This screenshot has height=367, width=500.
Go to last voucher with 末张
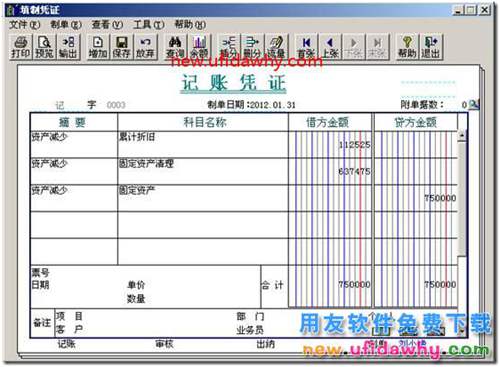377,47
